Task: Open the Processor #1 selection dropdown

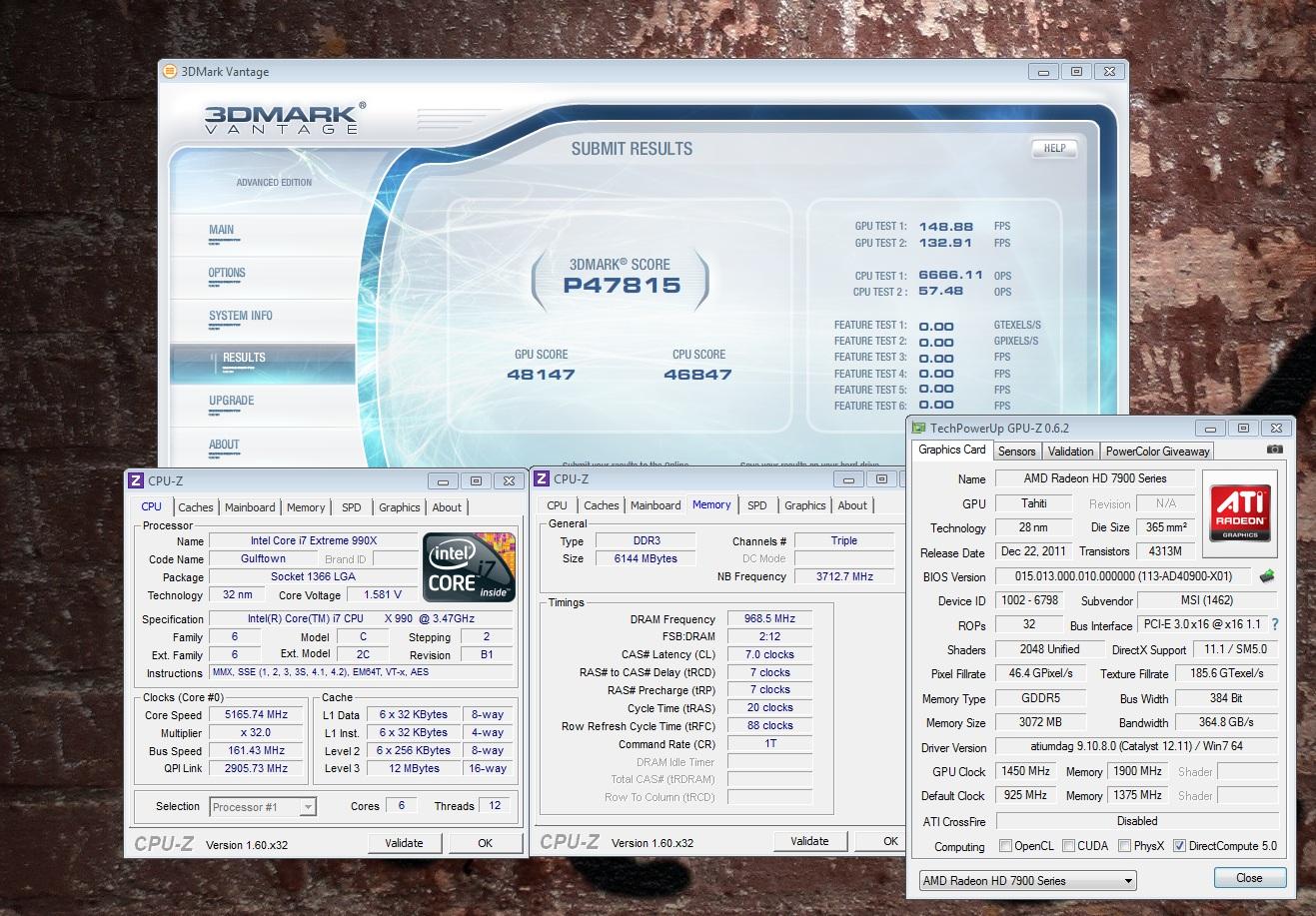Action: click(263, 806)
